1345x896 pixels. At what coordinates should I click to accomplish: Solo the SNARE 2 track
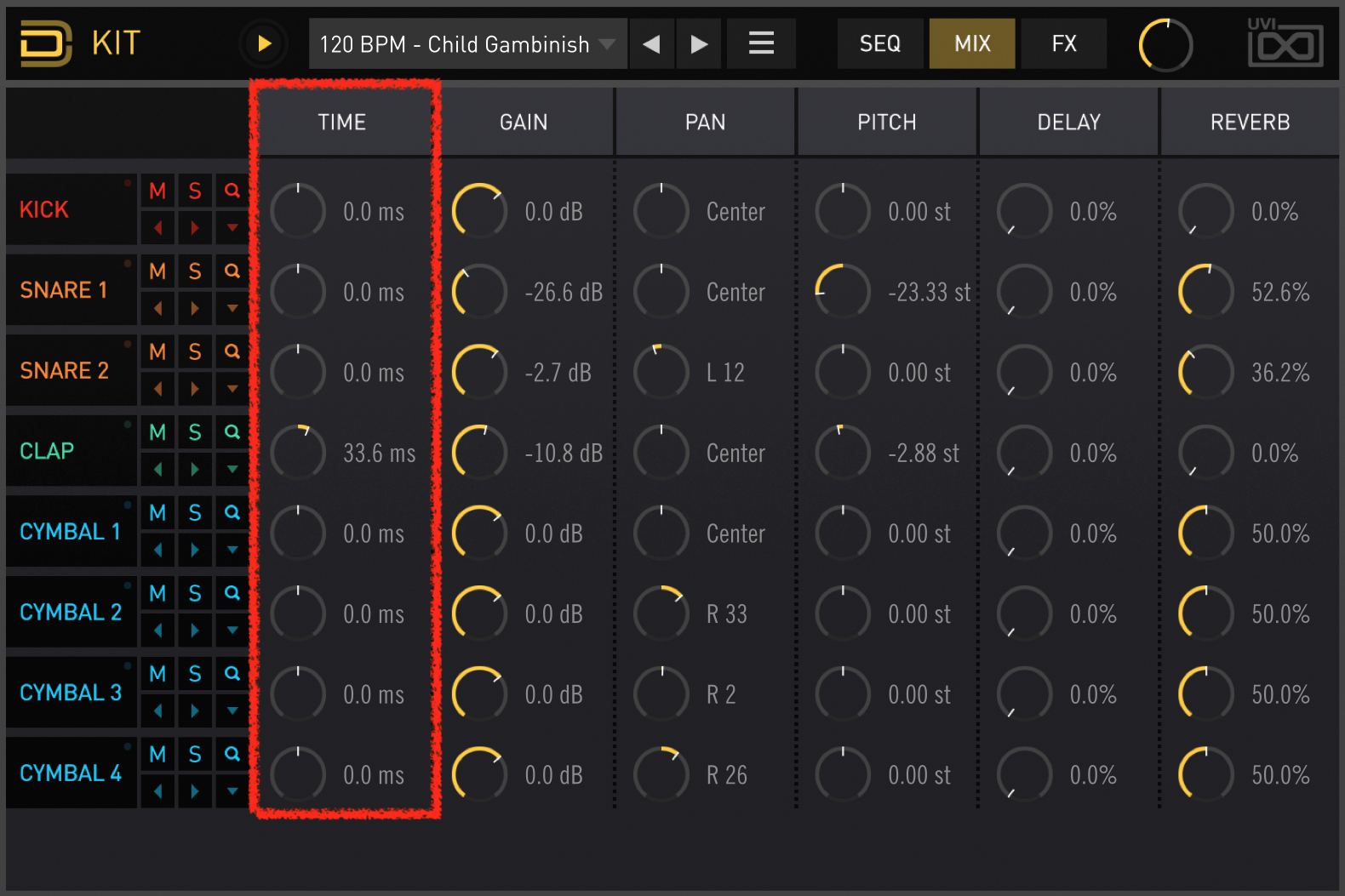pyautogui.click(x=195, y=352)
